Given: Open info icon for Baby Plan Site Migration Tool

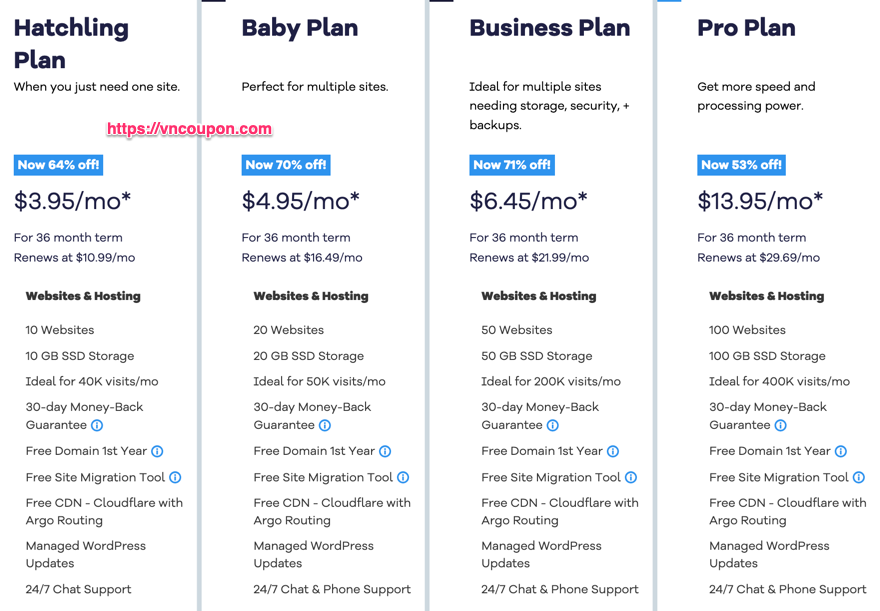Looking at the screenshot, I should (x=403, y=477).
